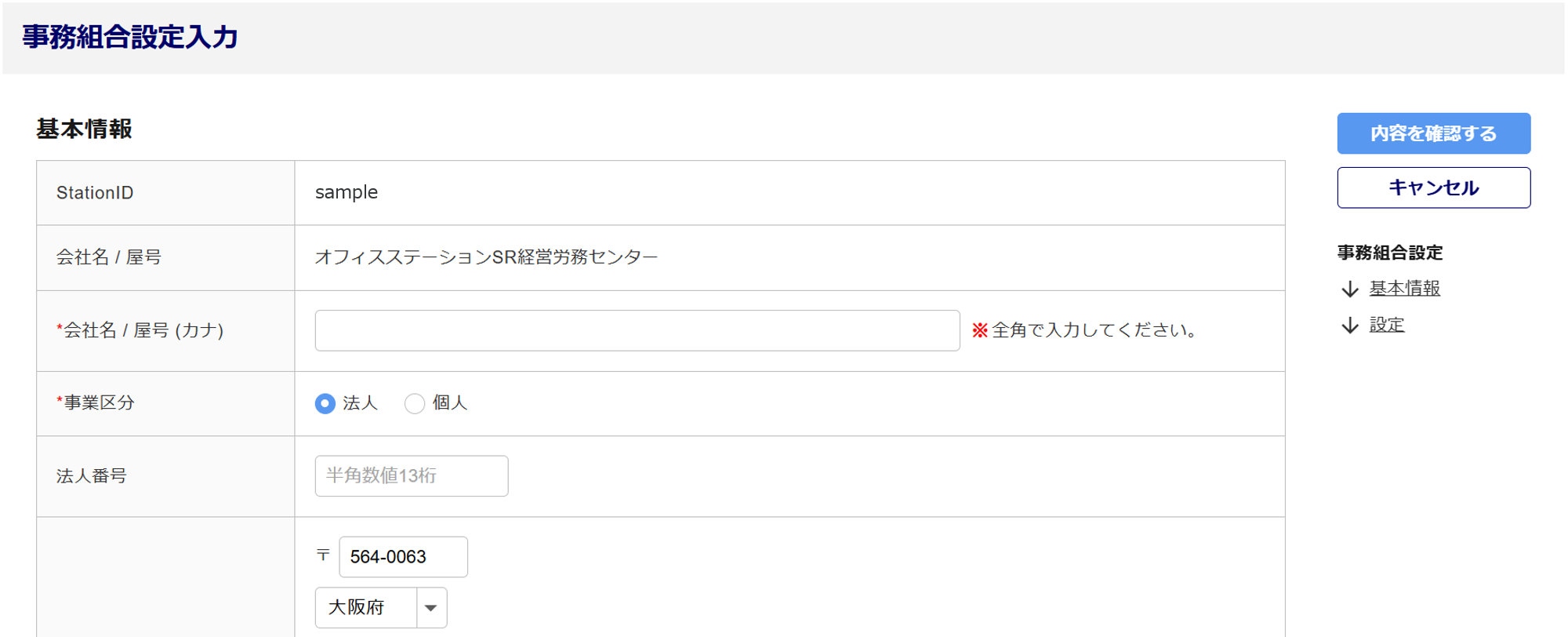The height and width of the screenshot is (637, 1568).
Task: Click down arrow icon beside 基本情報
Action: [x=1349, y=289]
